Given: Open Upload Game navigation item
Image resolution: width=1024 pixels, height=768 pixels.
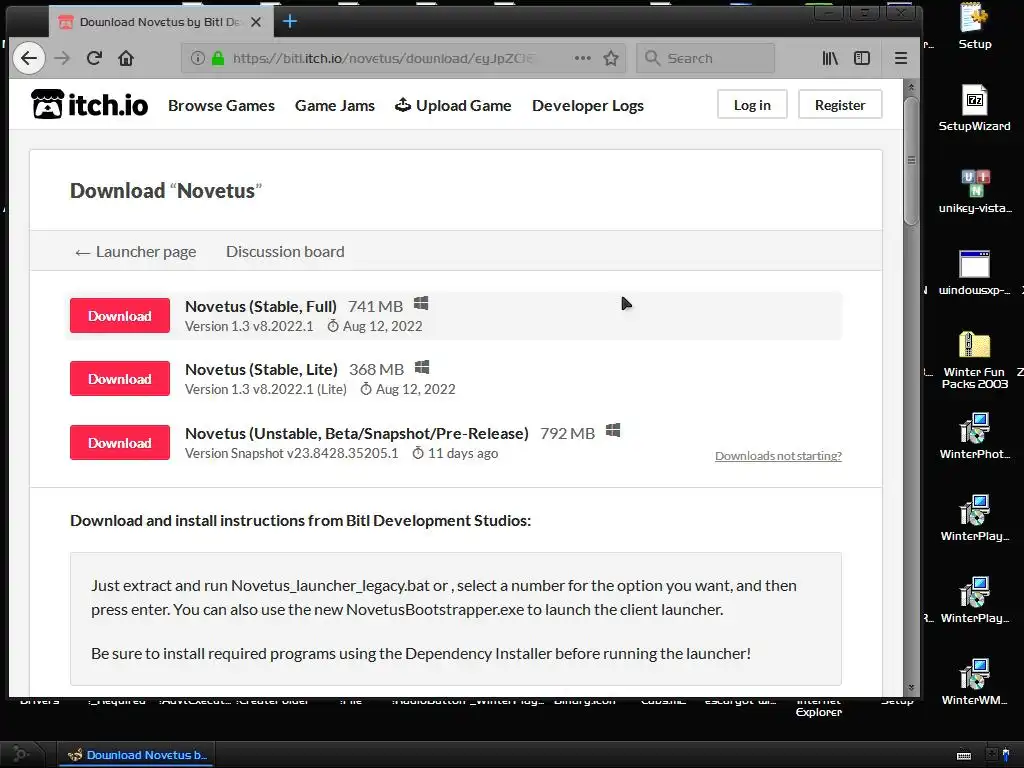Looking at the screenshot, I should click(x=453, y=105).
